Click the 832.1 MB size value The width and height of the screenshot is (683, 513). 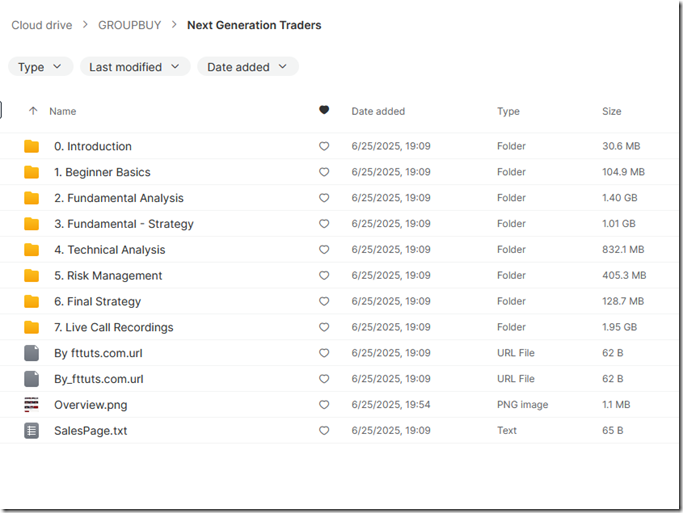pos(623,250)
